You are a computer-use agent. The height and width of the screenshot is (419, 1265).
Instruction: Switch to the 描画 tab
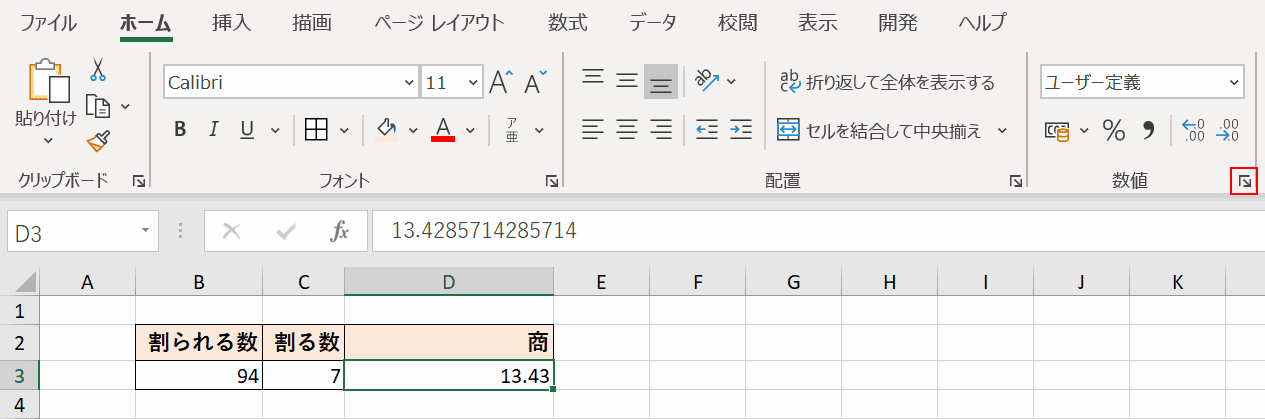pos(313,22)
